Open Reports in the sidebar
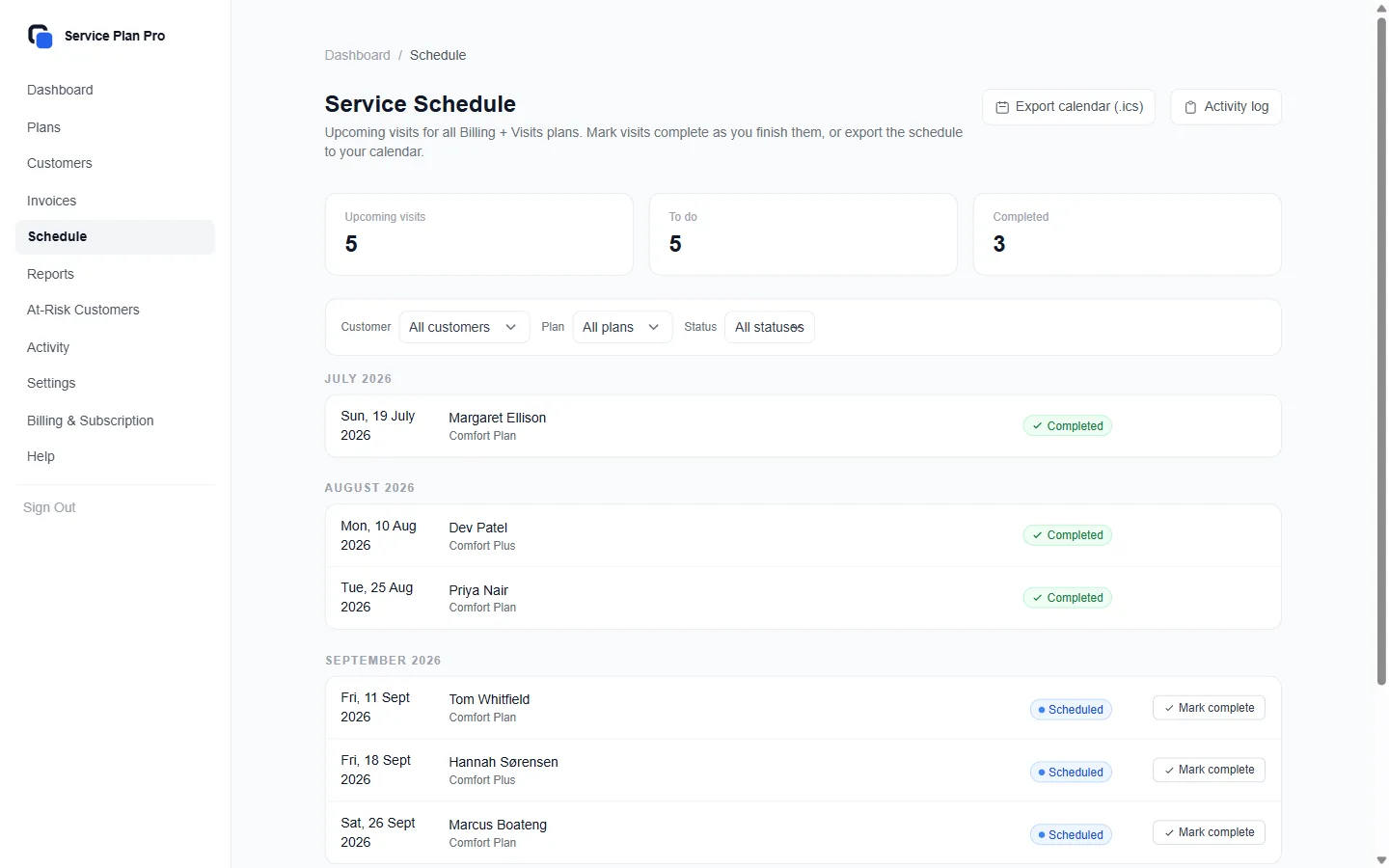This screenshot has width=1389, height=868. click(115, 274)
